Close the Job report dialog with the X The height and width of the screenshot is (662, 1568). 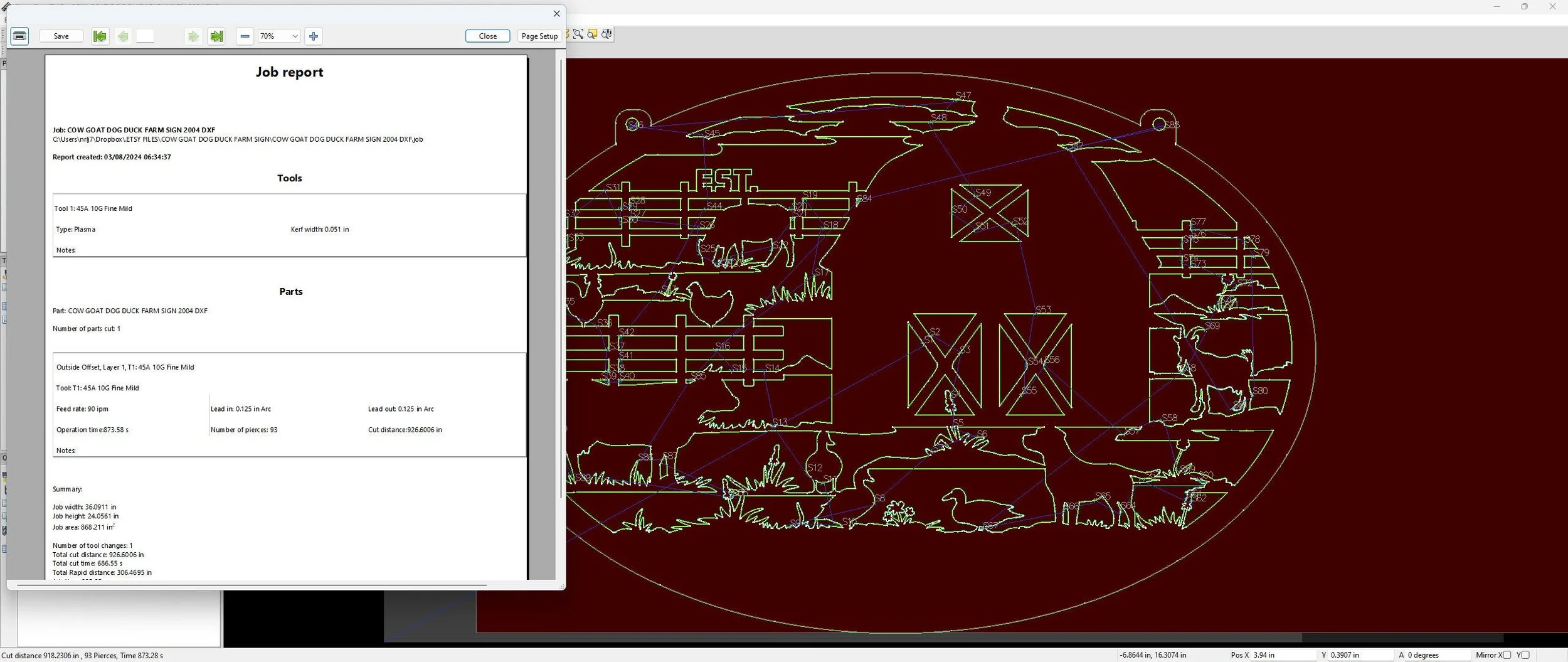click(x=556, y=14)
